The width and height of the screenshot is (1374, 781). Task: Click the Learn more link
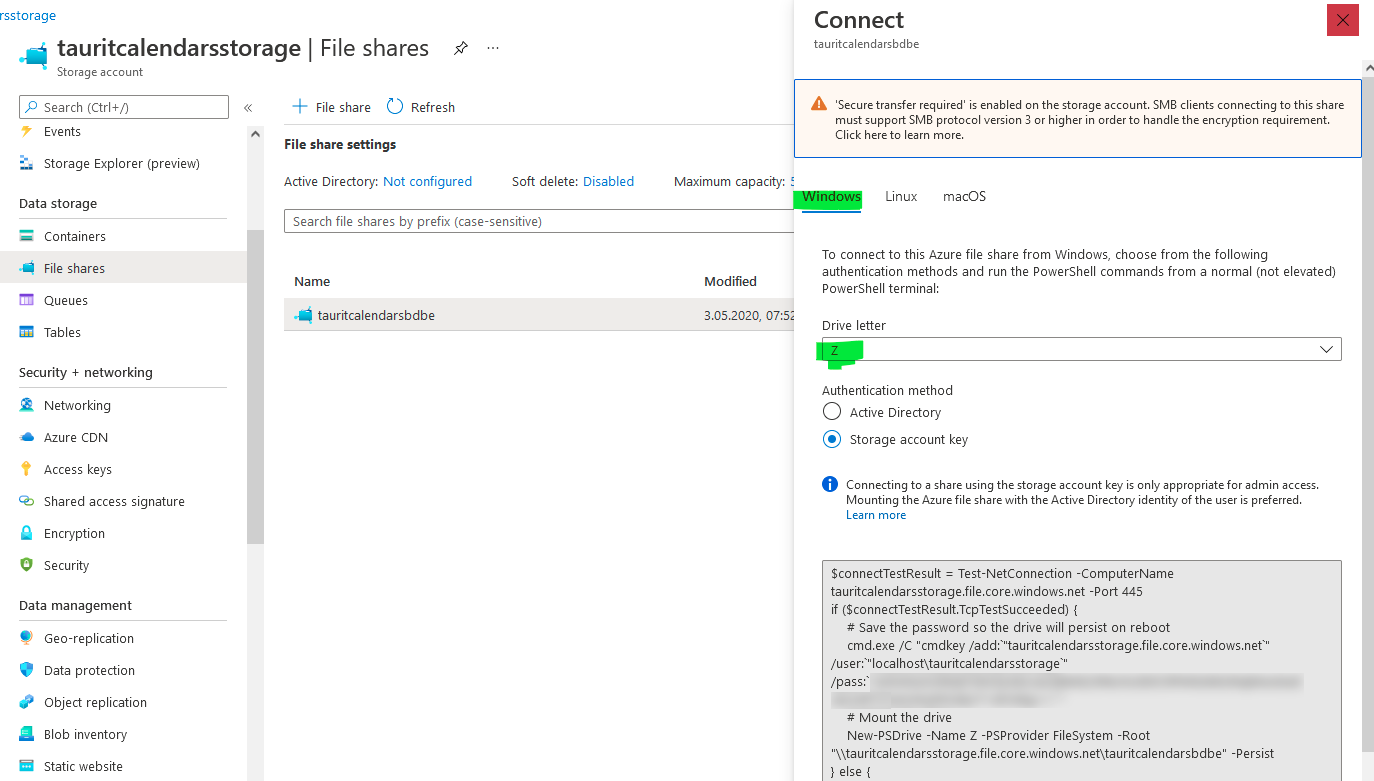876,515
